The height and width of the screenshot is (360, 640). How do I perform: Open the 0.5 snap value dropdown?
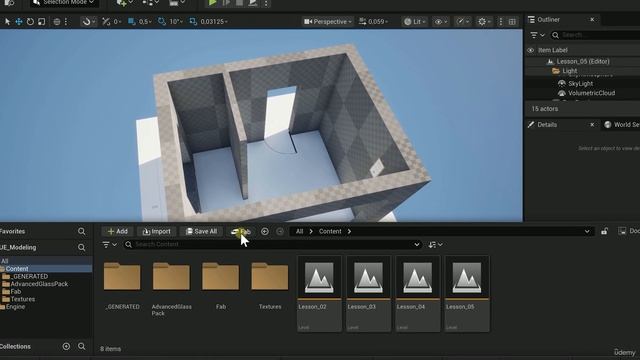145,22
